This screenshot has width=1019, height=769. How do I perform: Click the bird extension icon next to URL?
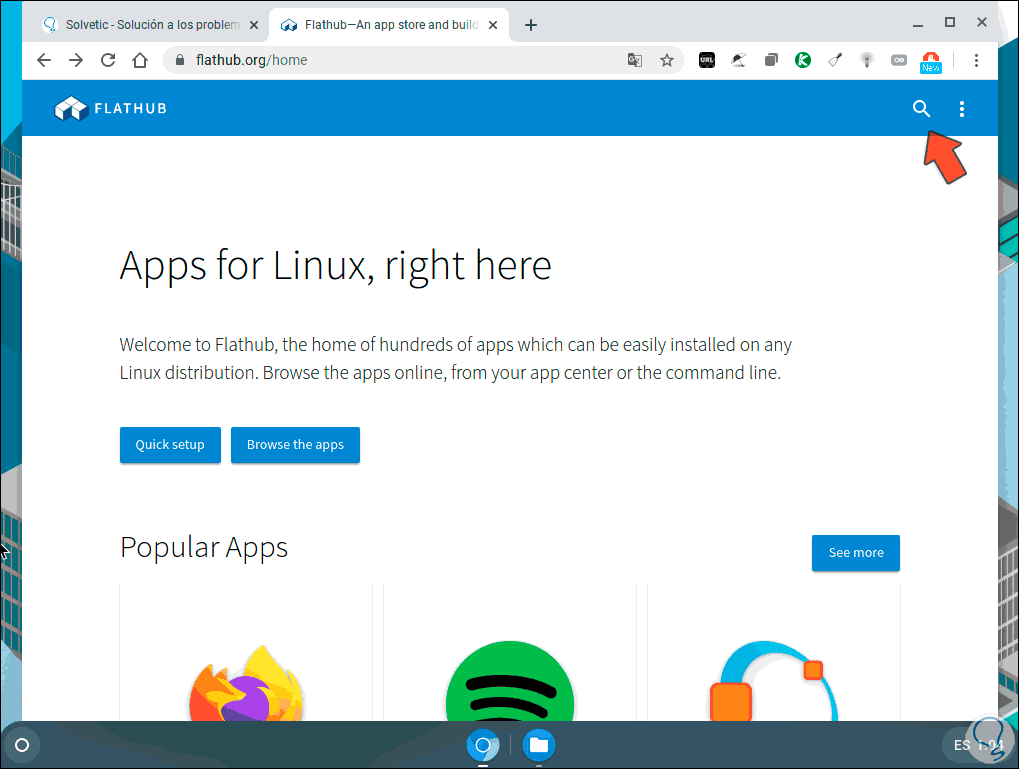(x=739, y=60)
